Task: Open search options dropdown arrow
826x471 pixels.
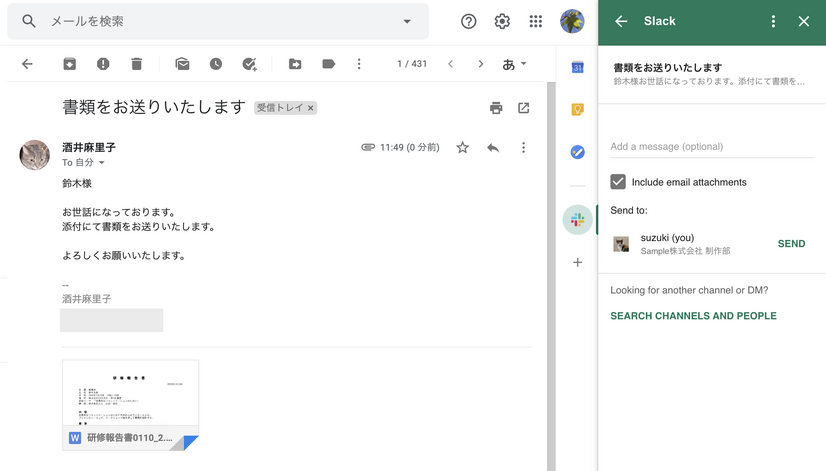Action: [407, 21]
